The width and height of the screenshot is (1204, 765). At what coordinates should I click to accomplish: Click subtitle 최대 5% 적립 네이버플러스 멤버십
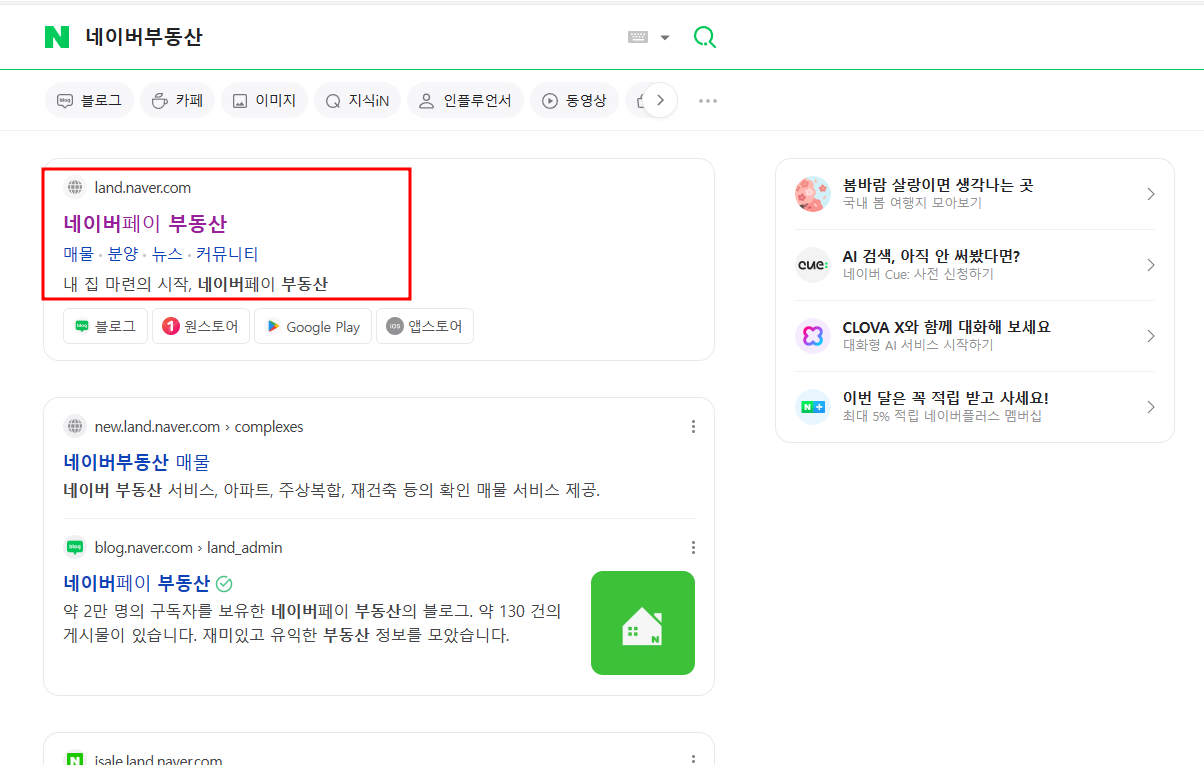(942, 416)
